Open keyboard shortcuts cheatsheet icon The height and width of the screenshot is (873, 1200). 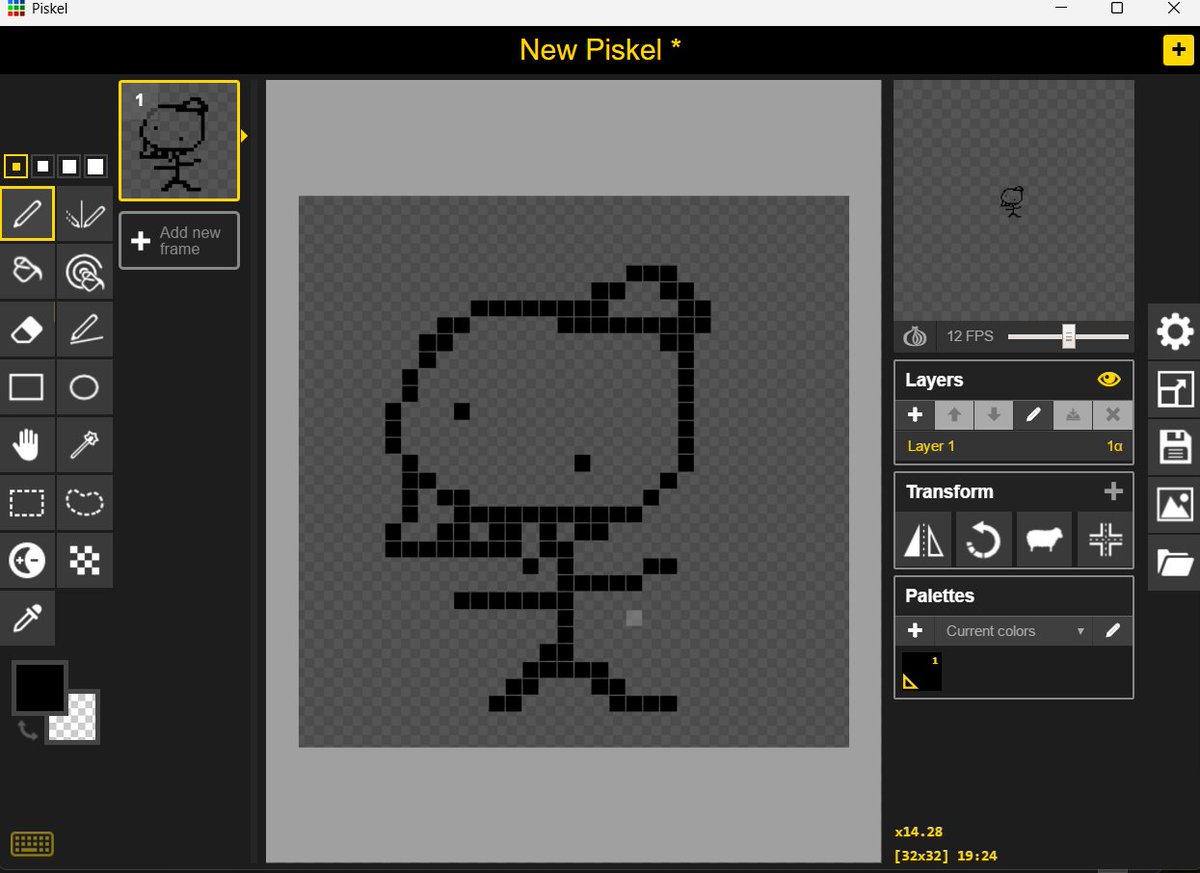(x=32, y=844)
